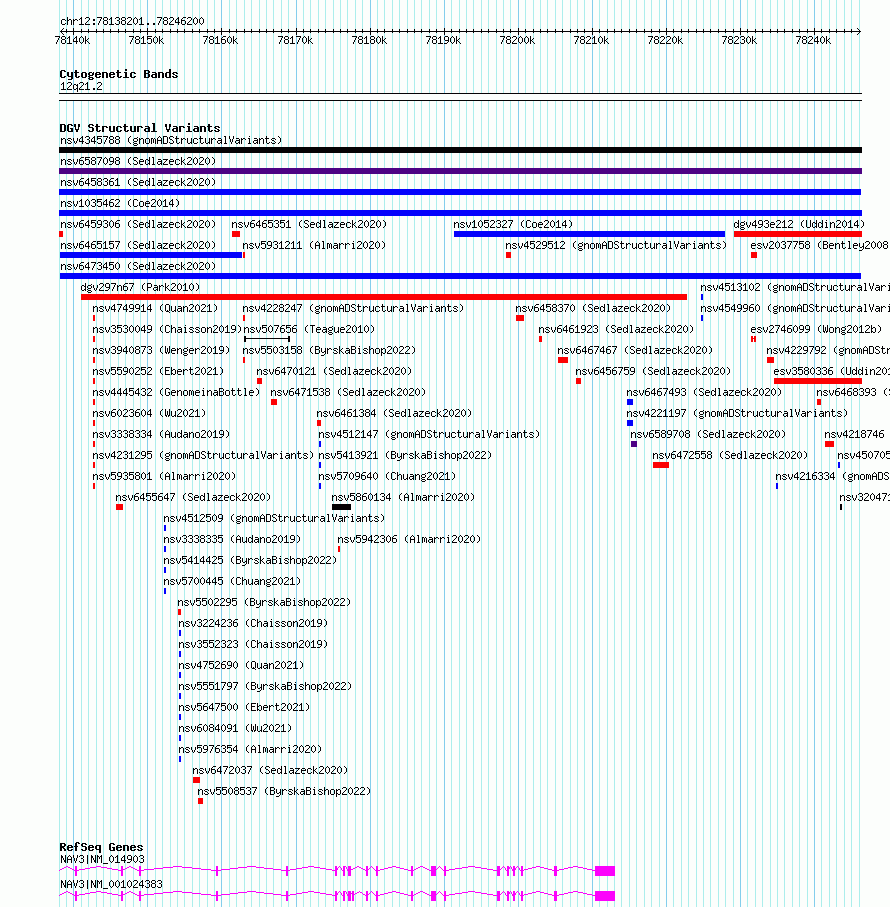Click the chr12:78138201..78246200 region label
890x907 pixels.
pyautogui.click(x=132, y=21)
